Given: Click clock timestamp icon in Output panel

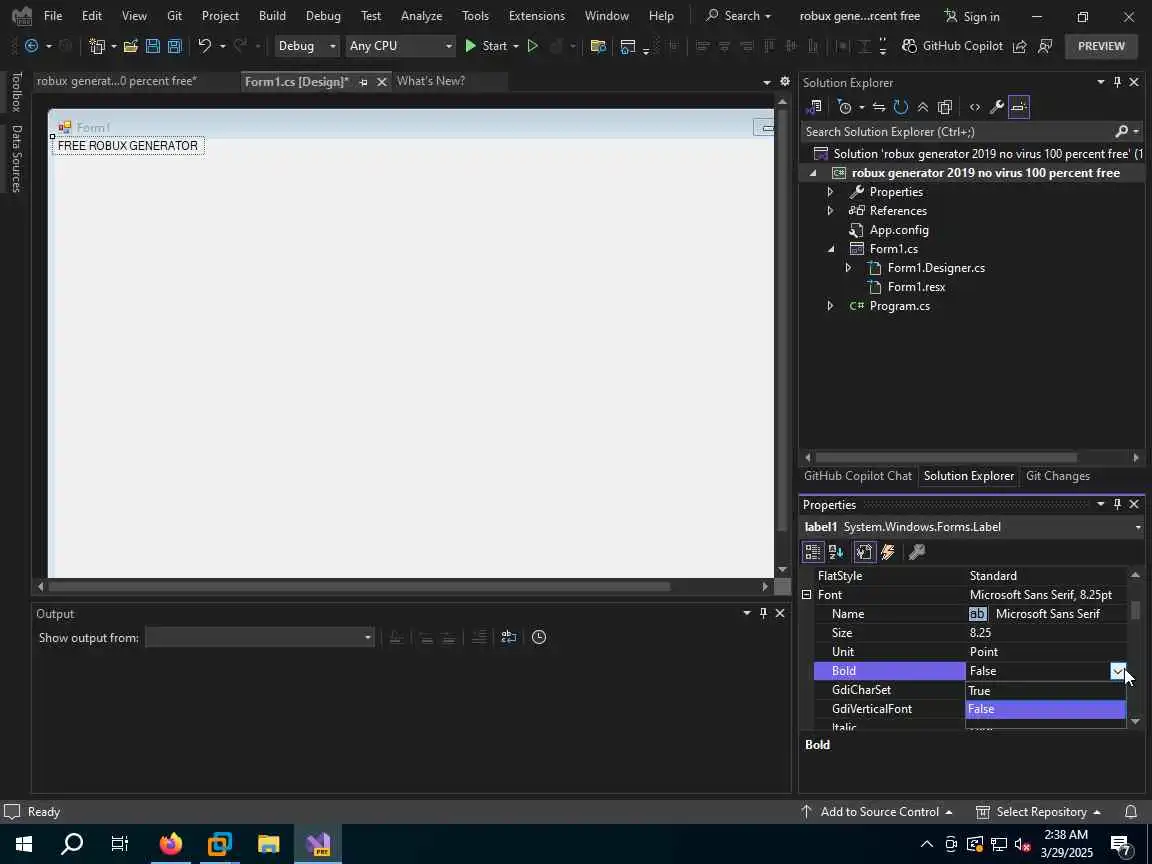Looking at the screenshot, I should click(x=539, y=637).
